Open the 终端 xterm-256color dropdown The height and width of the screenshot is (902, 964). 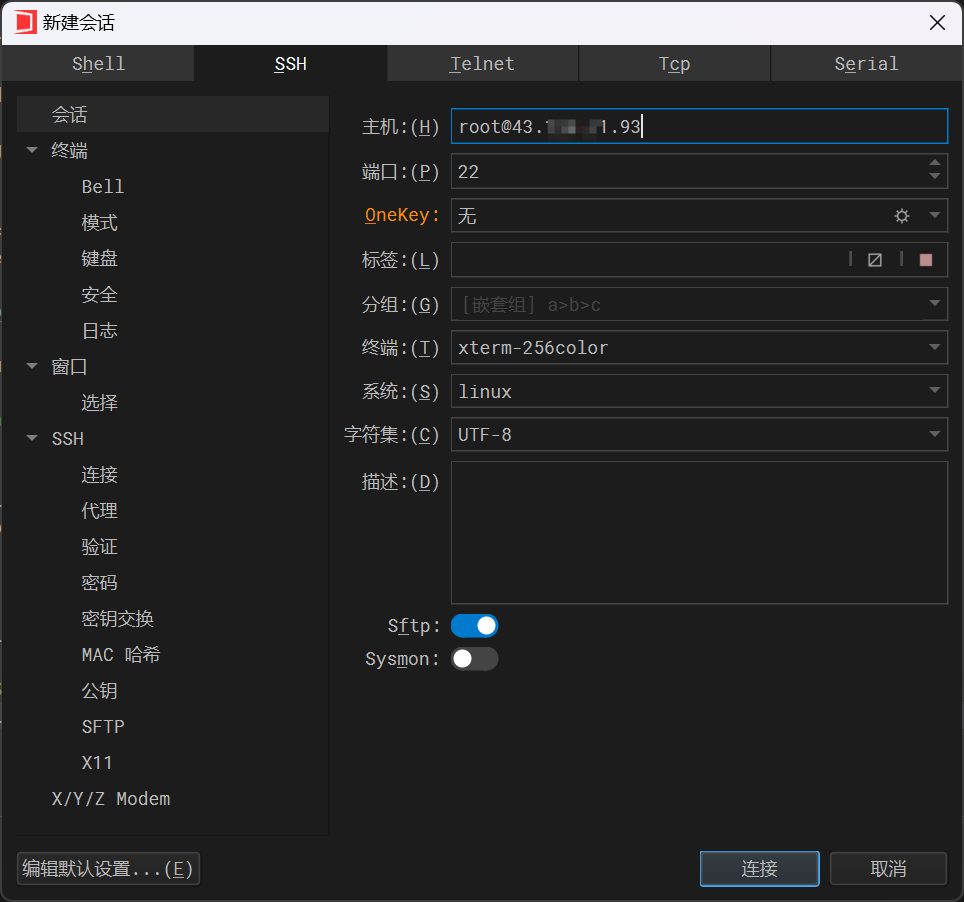coord(934,347)
